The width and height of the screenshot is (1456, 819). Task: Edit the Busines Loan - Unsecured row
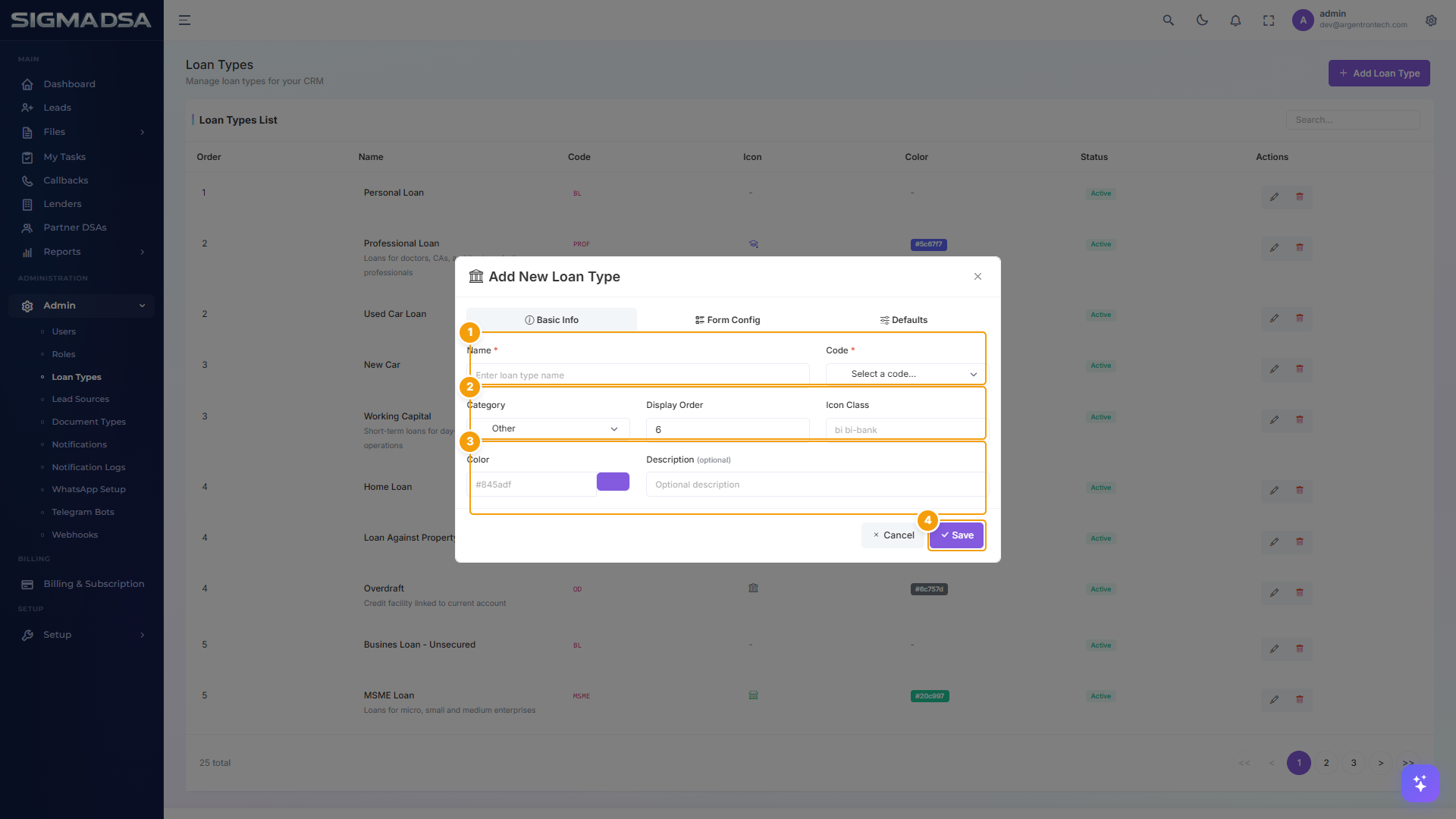[1274, 648]
